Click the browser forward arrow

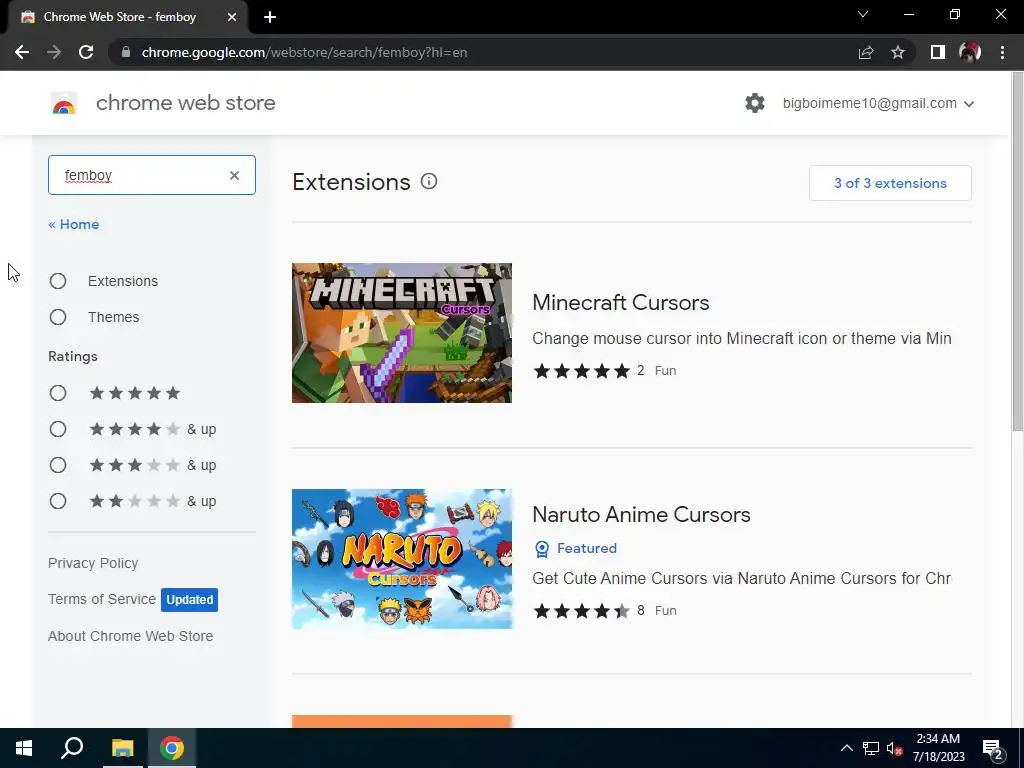coord(54,52)
